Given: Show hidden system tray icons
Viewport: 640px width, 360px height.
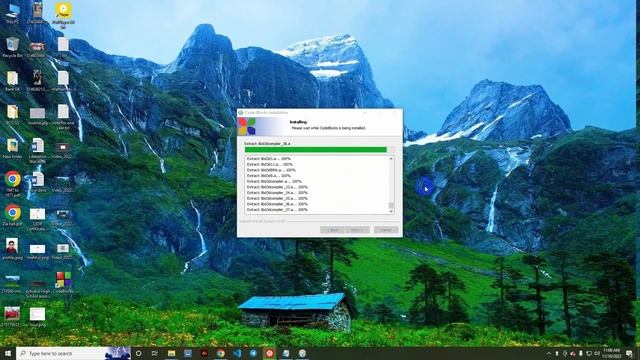Looking at the screenshot, I should tap(549, 353).
